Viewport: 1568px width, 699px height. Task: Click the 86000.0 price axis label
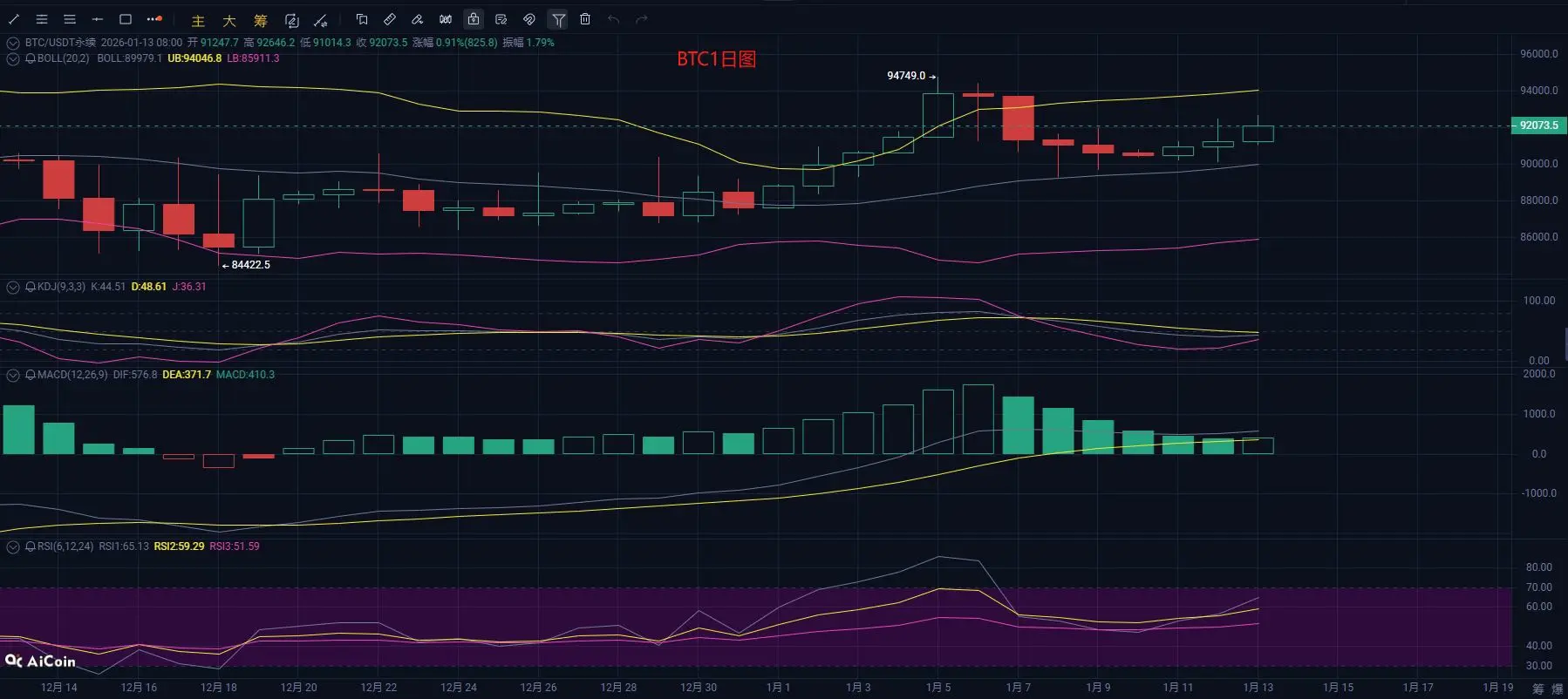(x=1538, y=237)
